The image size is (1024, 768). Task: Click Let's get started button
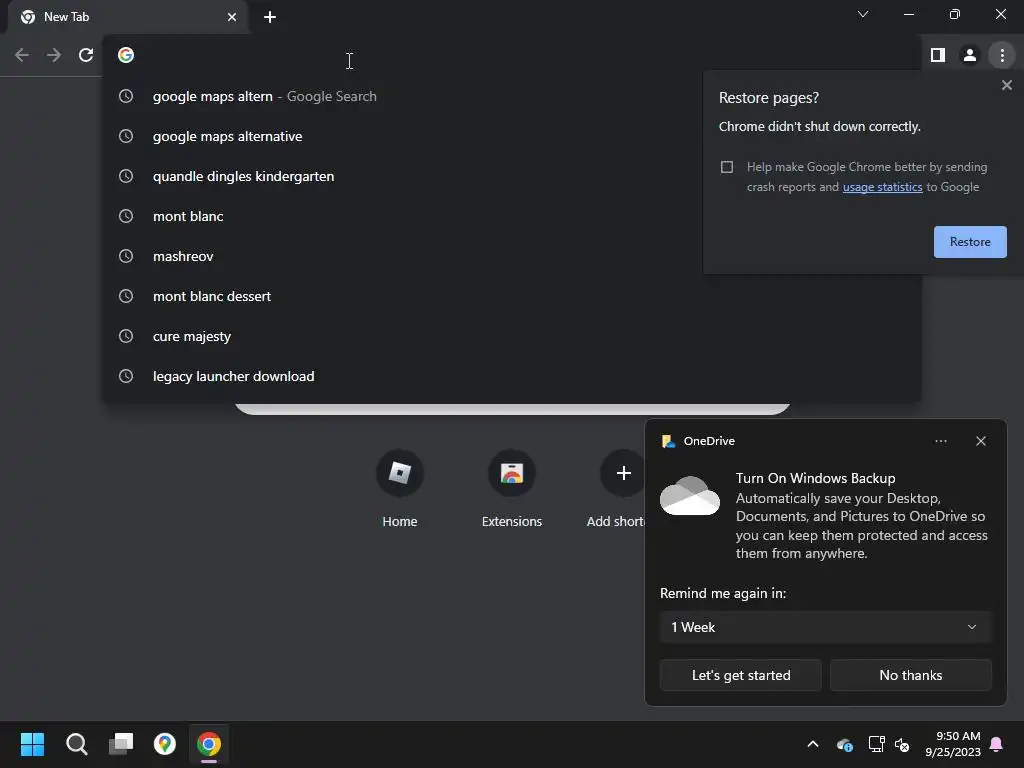pyautogui.click(x=741, y=675)
